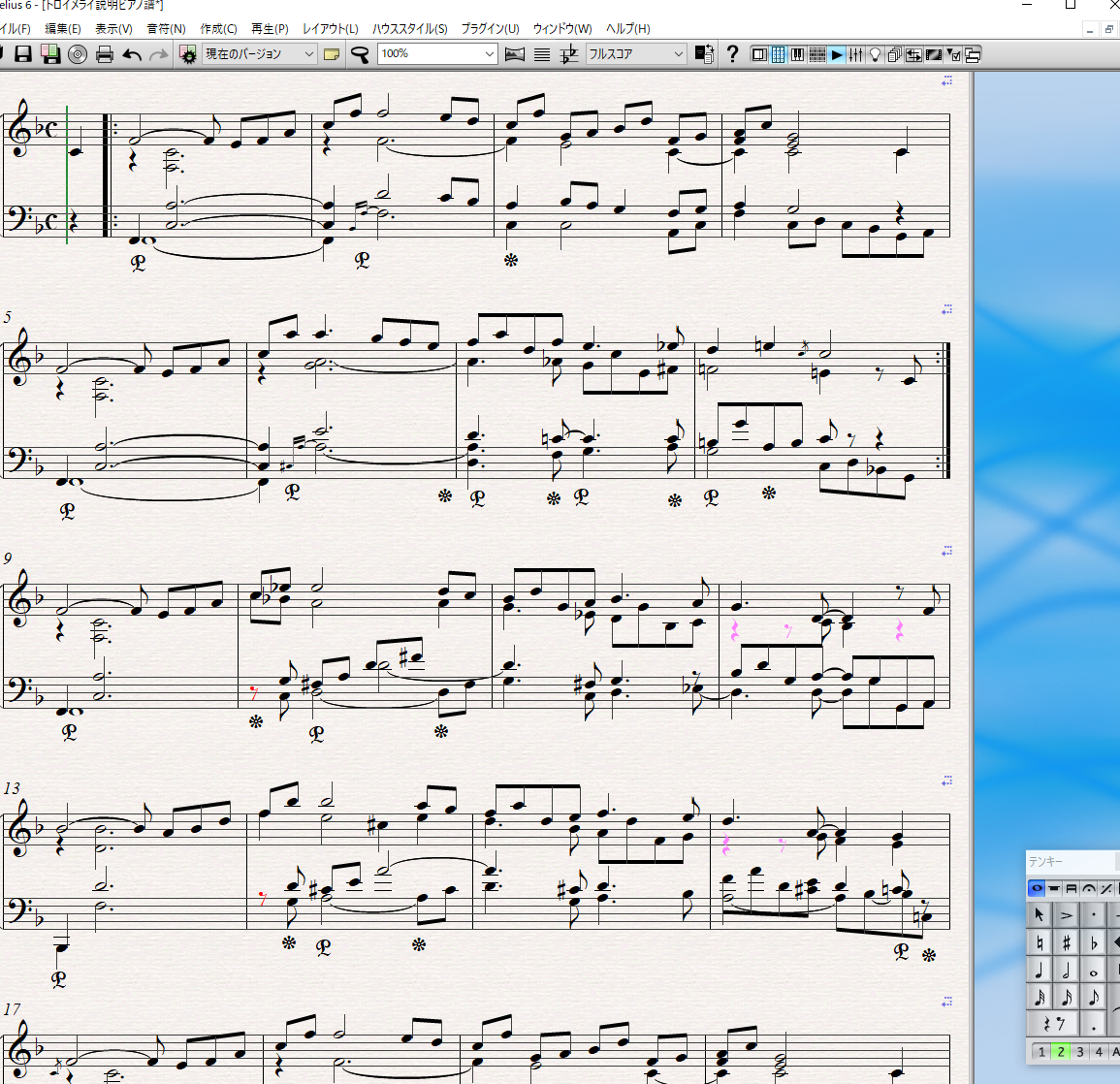Screen dimensions: 1120x1084
Task: Select voice 2 on the keypad
Action: pos(1061,1051)
